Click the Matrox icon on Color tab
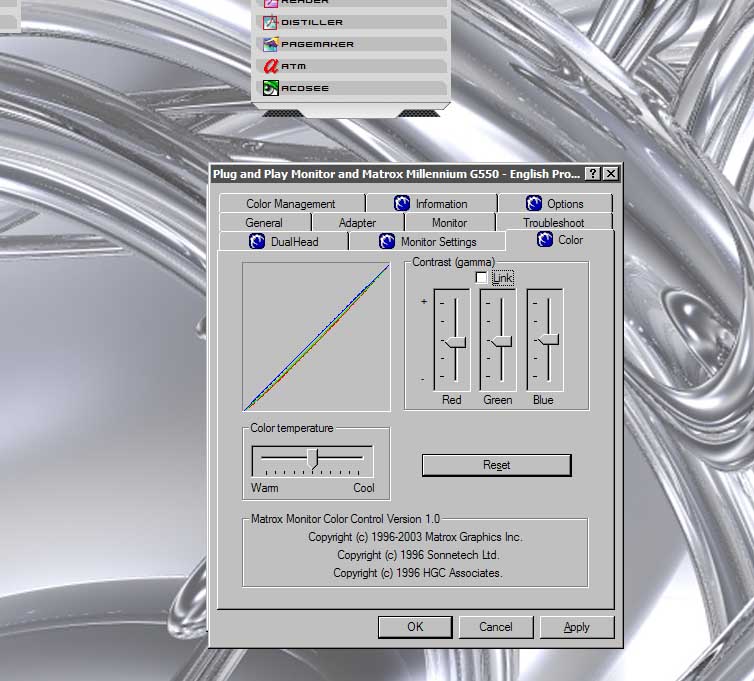 tap(545, 239)
